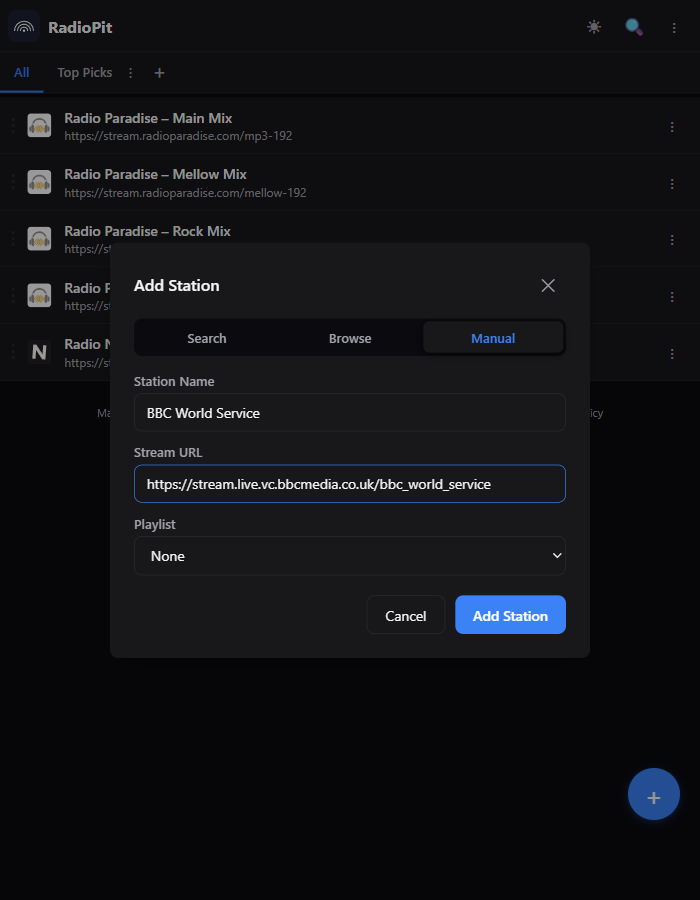Click Radio Paradise Mellow Mix station icon
700x900 pixels.
point(39,182)
